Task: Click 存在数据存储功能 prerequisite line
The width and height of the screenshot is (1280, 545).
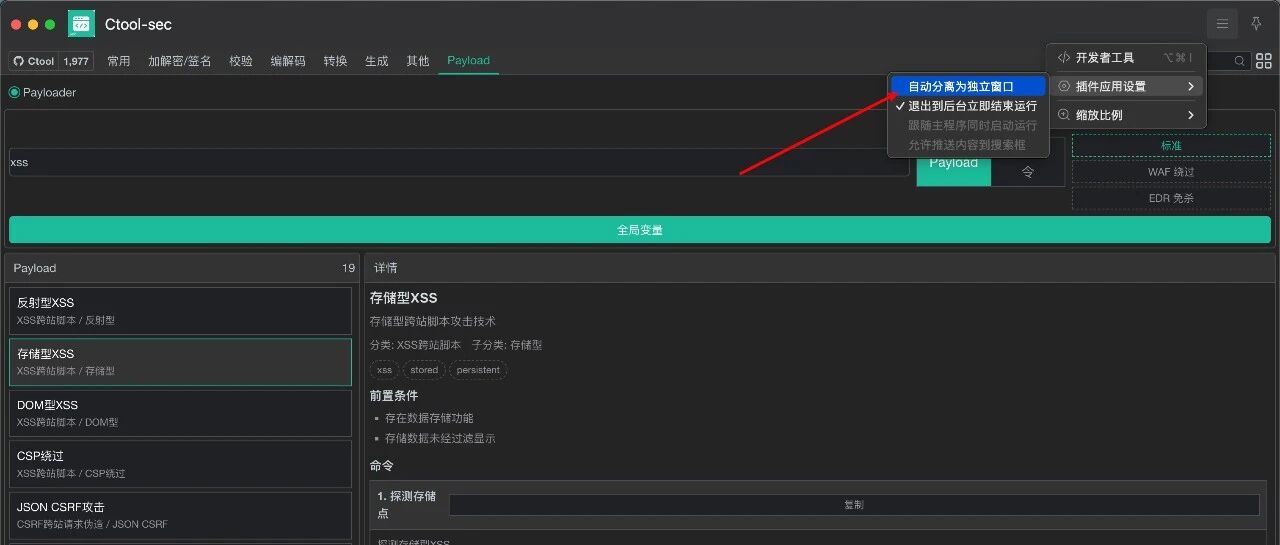Action: coord(429,418)
